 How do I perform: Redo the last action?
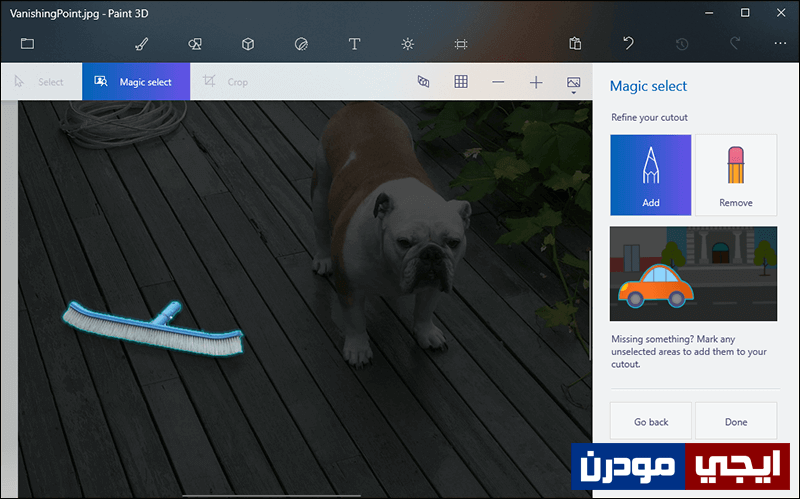click(735, 43)
